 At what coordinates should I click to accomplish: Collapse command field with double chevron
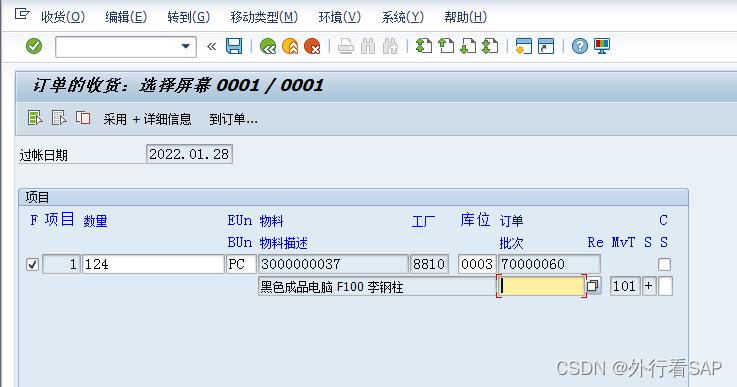212,47
